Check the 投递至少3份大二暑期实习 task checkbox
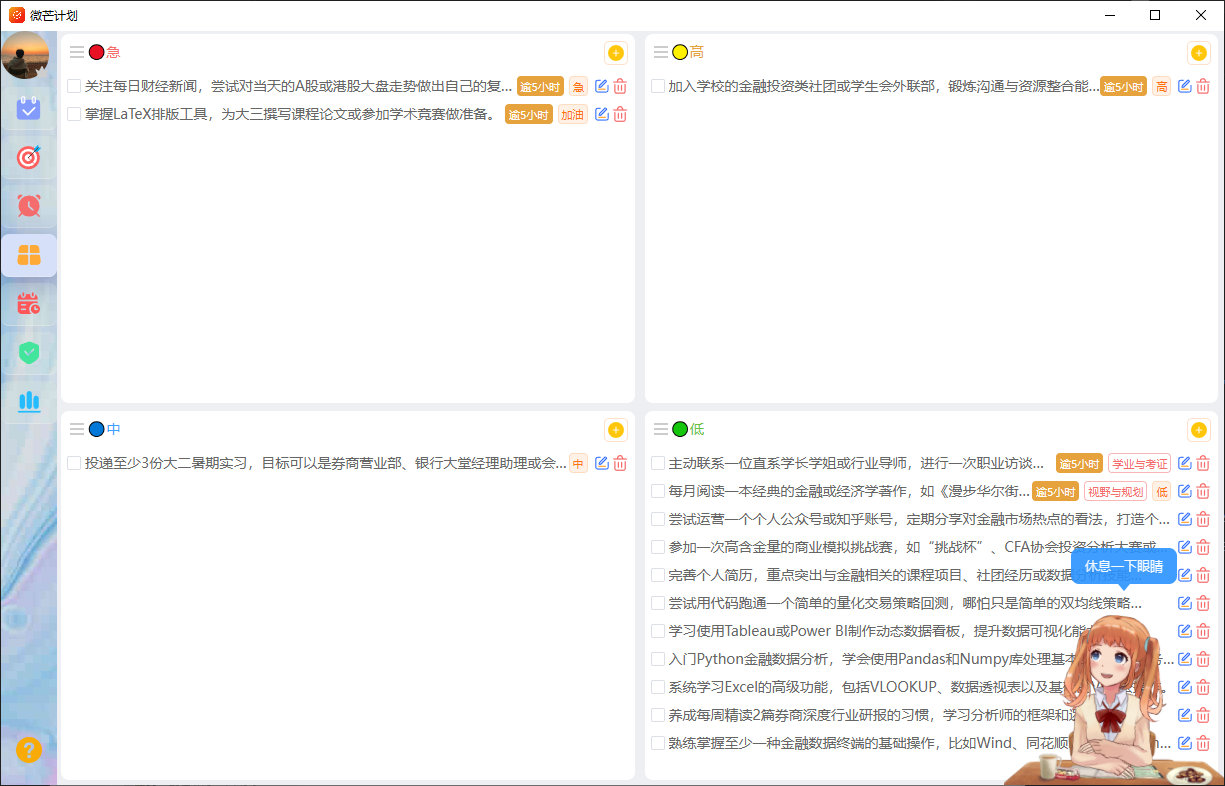The width and height of the screenshot is (1225, 786). pyautogui.click(x=74, y=463)
